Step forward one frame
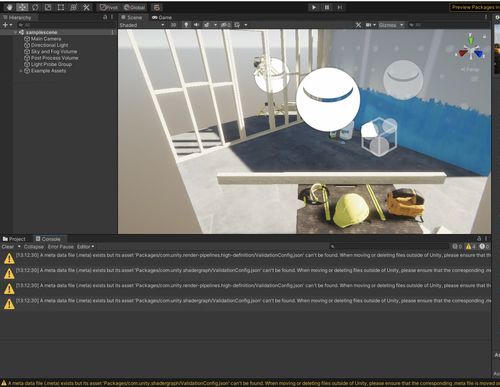This screenshot has height=387, width=500. pyautogui.click(x=339, y=7)
